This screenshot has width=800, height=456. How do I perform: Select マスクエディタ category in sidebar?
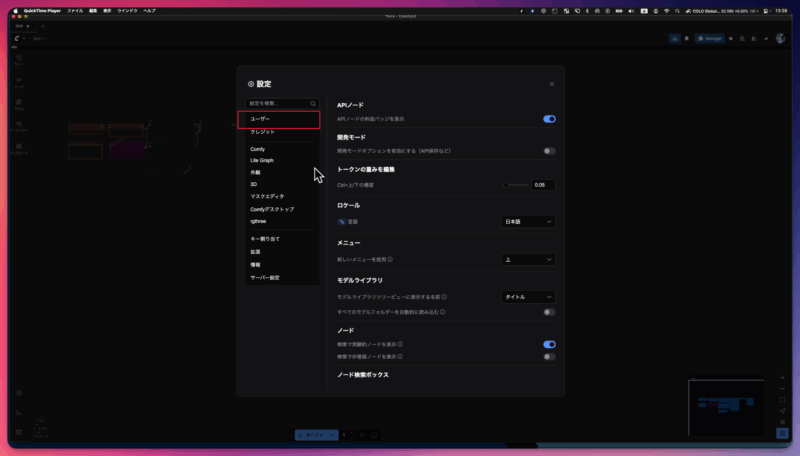(x=267, y=197)
